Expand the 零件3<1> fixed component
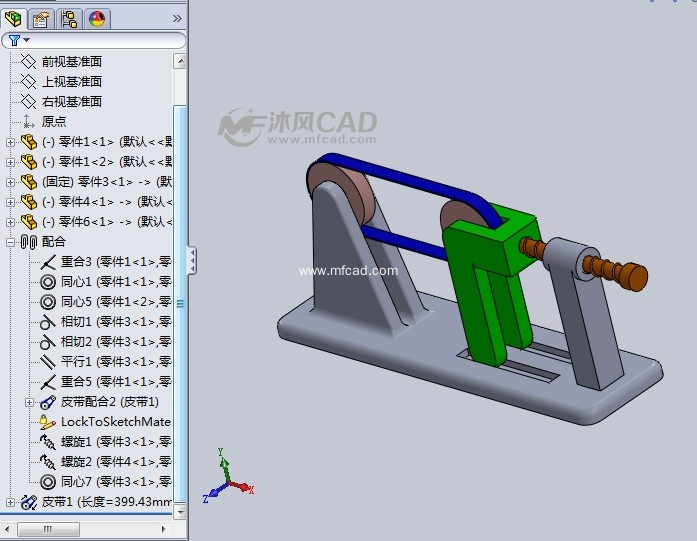Screen dimensions: 697x541 tap(11, 182)
